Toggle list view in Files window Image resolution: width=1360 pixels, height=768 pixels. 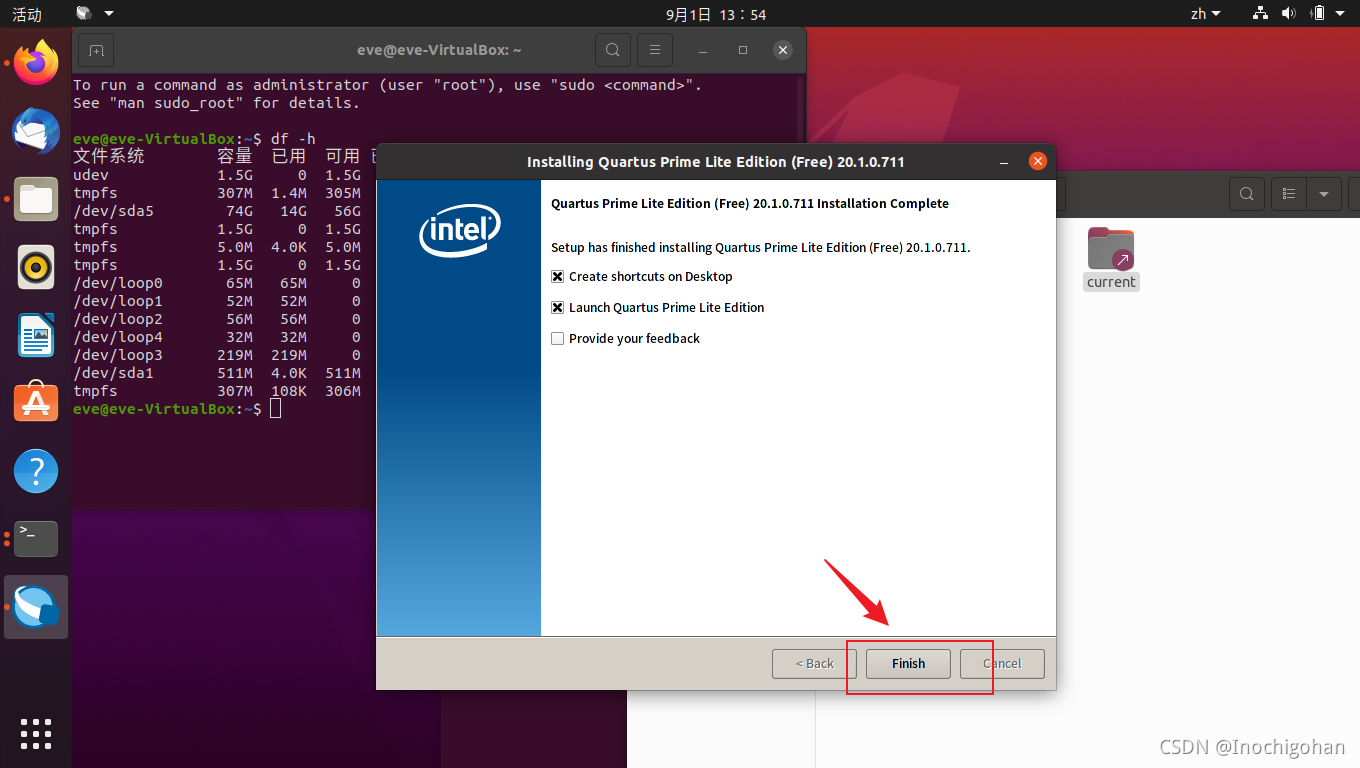tap(1289, 194)
